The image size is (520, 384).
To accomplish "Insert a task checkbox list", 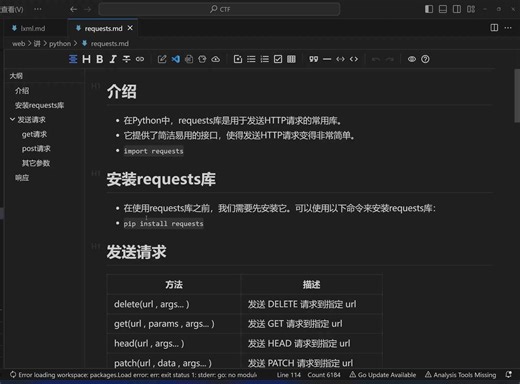I will point(278,59).
